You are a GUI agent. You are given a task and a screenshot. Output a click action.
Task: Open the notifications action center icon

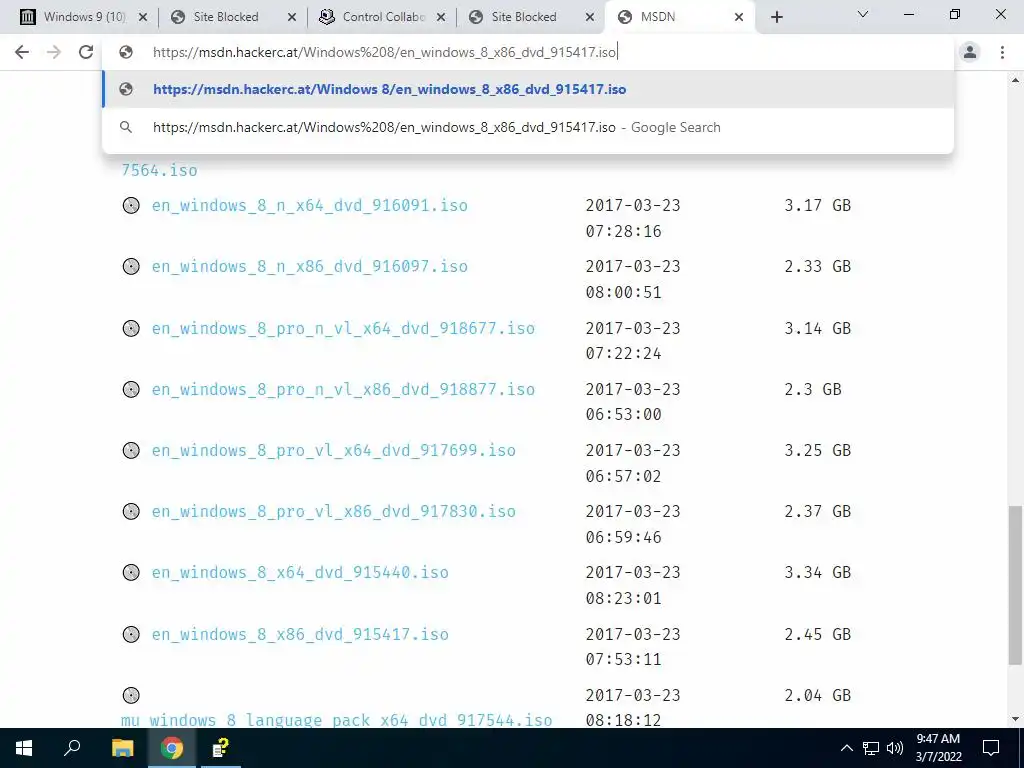pos(991,748)
